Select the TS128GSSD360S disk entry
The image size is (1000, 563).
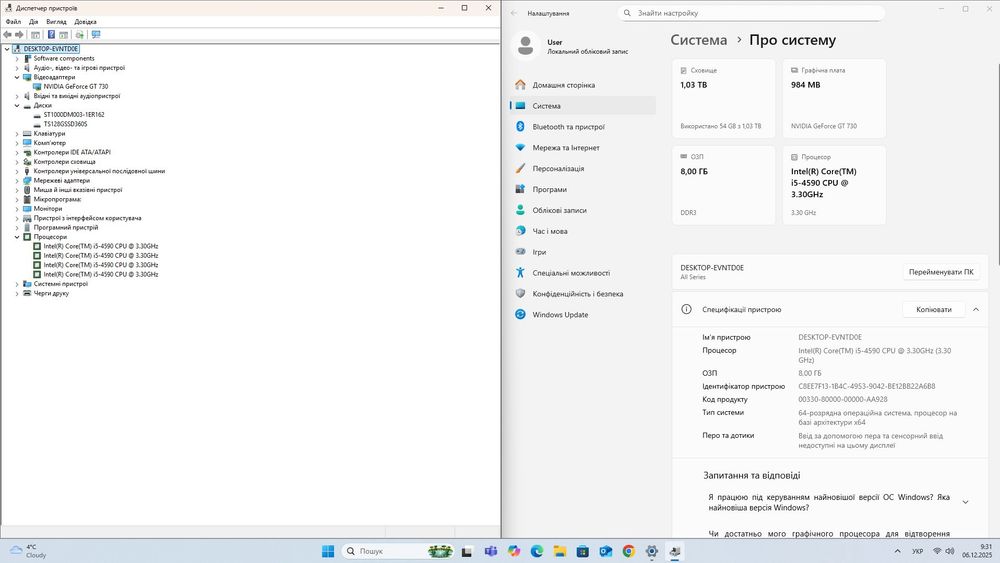65,124
